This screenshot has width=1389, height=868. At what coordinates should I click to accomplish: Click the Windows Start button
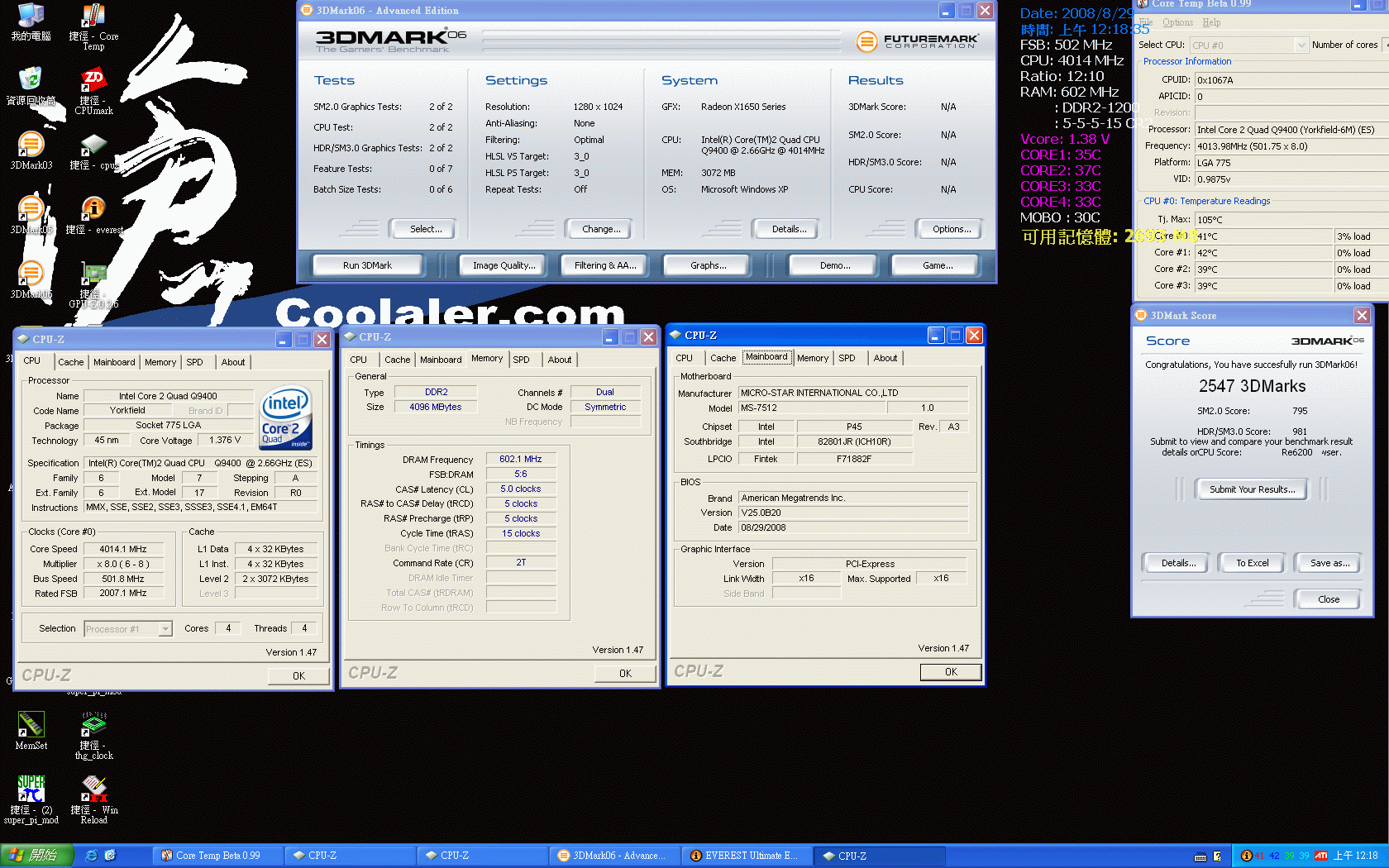click(37, 856)
